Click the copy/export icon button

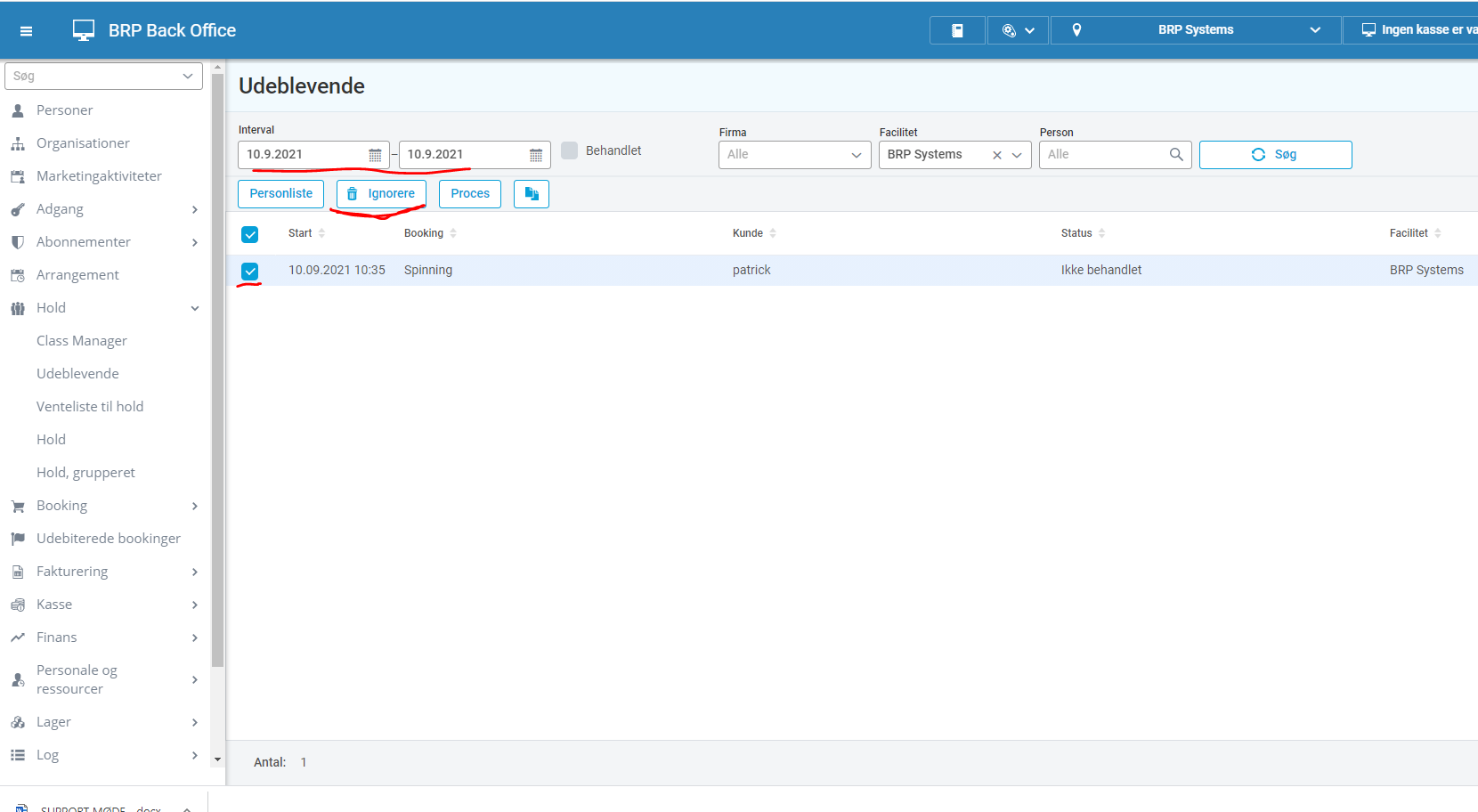point(532,194)
